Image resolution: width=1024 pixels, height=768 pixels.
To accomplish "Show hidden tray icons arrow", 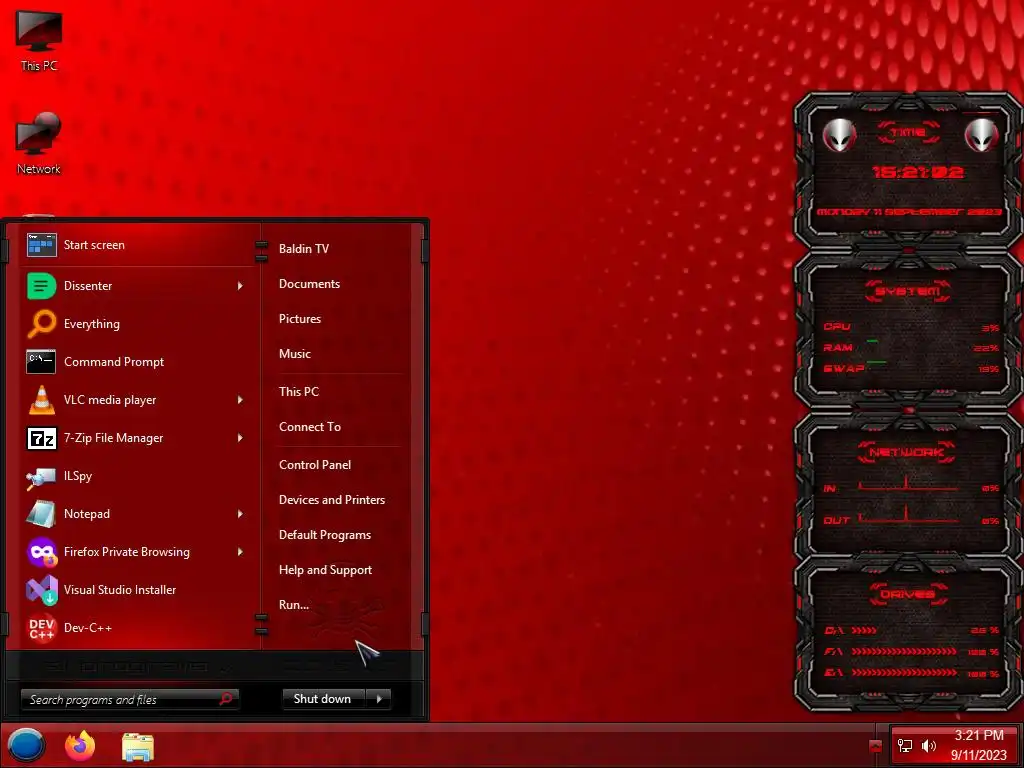I will (x=875, y=746).
